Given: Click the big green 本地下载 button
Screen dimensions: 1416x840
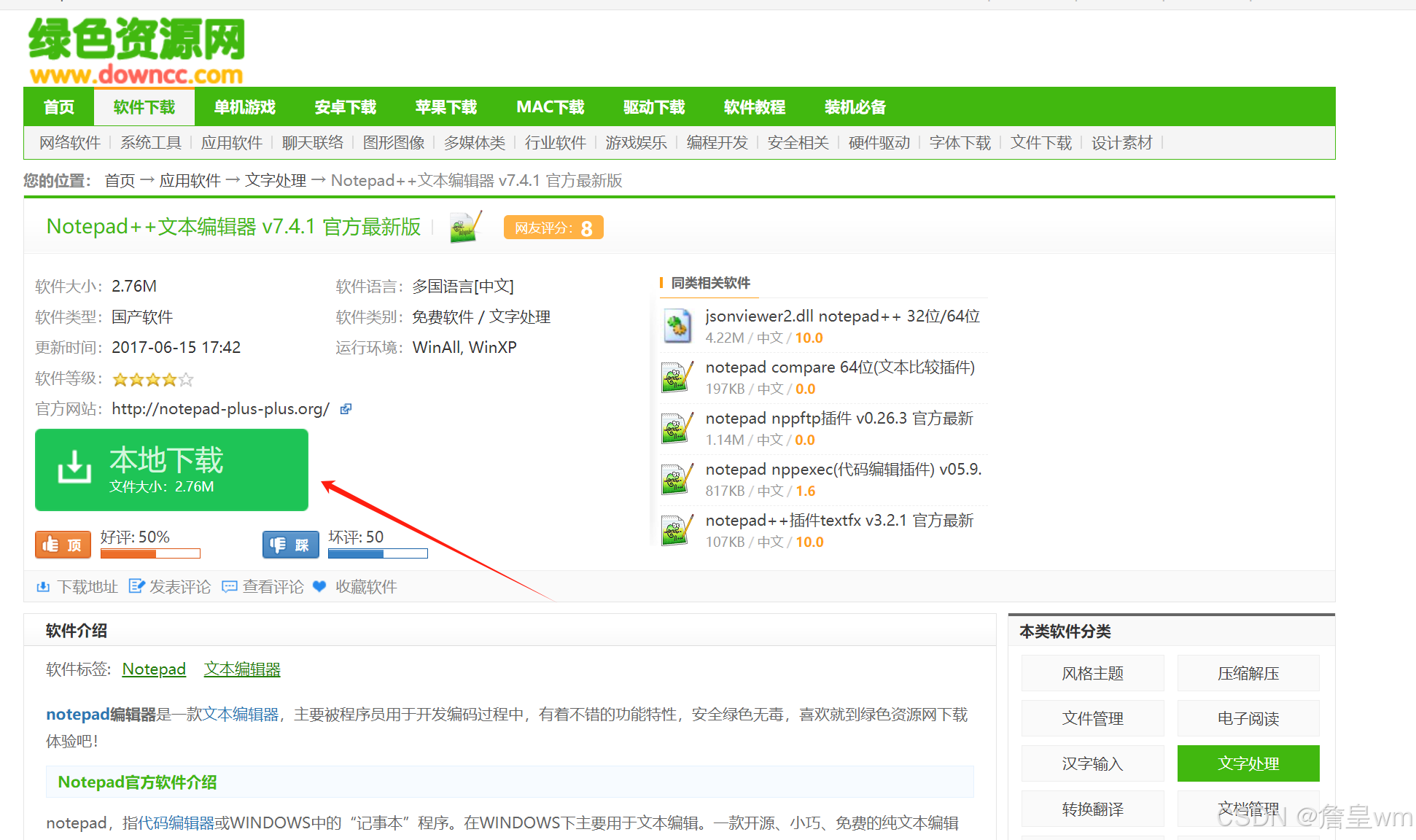Looking at the screenshot, I should 172,470.
